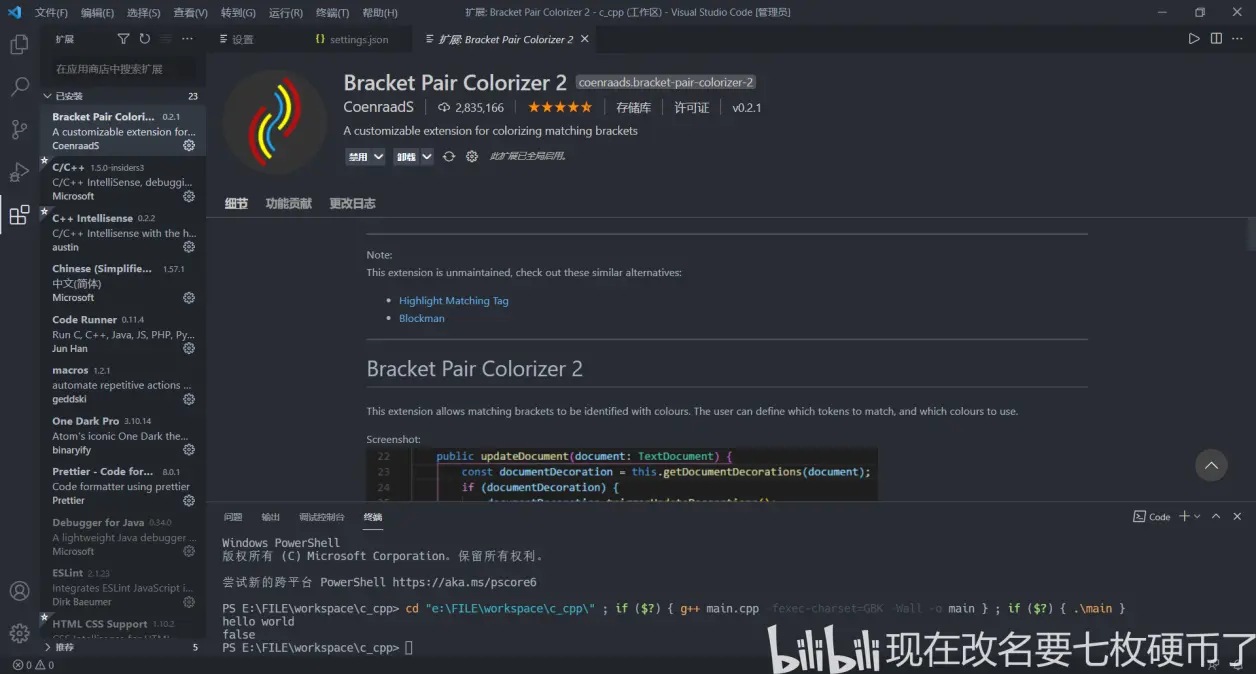Open 转到(G) menu
Screen dimensions: 1256x674
238,13
